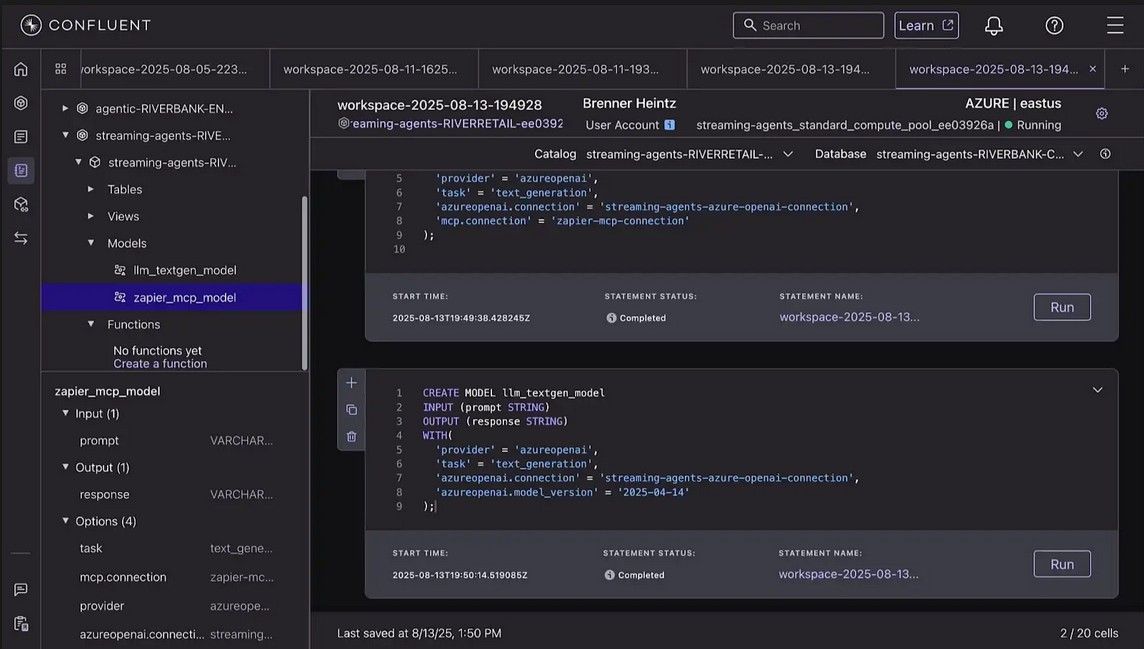The width and height of the screenshot is (1144, 649).
Task: Delete cell using the trash icon
Action: (351, 436)
